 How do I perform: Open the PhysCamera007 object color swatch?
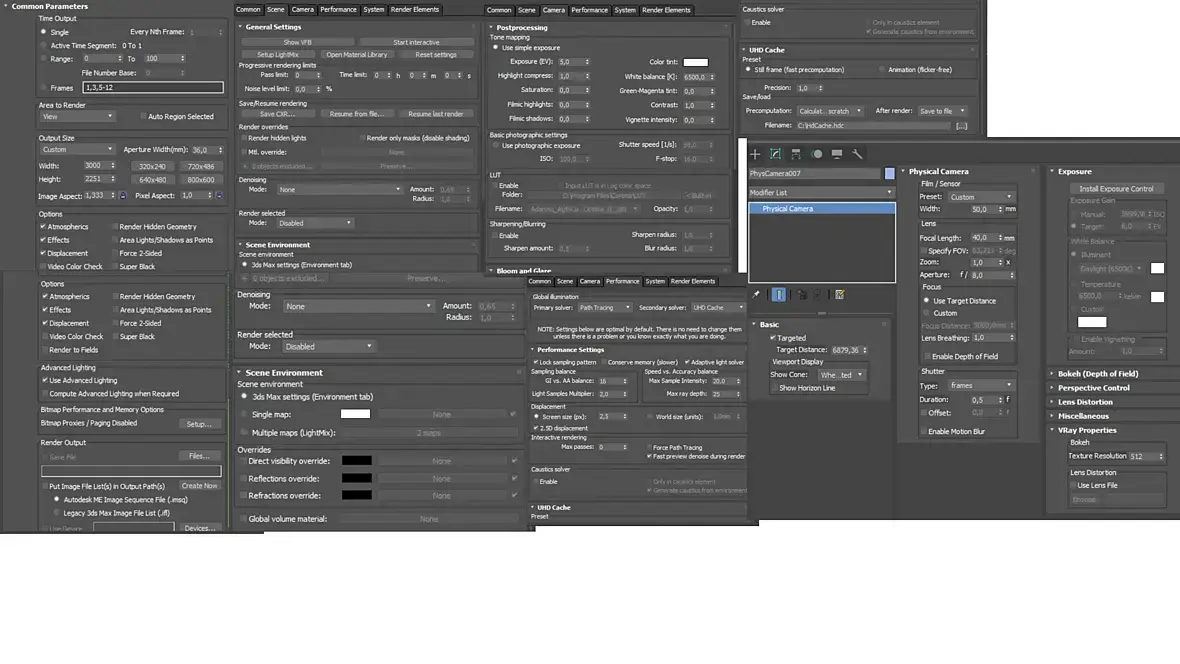click(x=890, y=173)
